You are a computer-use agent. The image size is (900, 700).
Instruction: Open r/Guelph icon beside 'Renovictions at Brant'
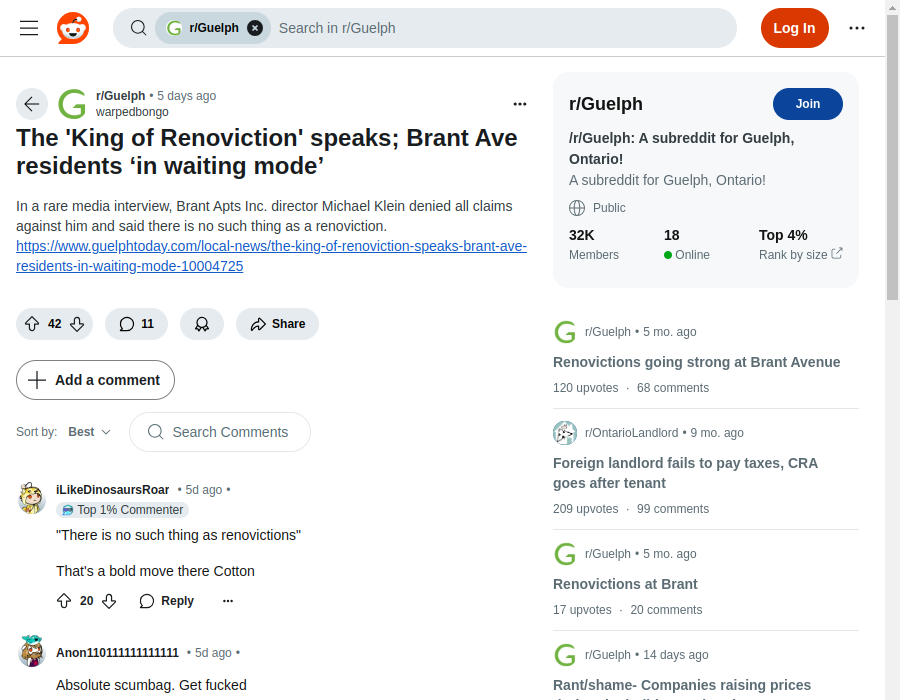tap(565, 554)
